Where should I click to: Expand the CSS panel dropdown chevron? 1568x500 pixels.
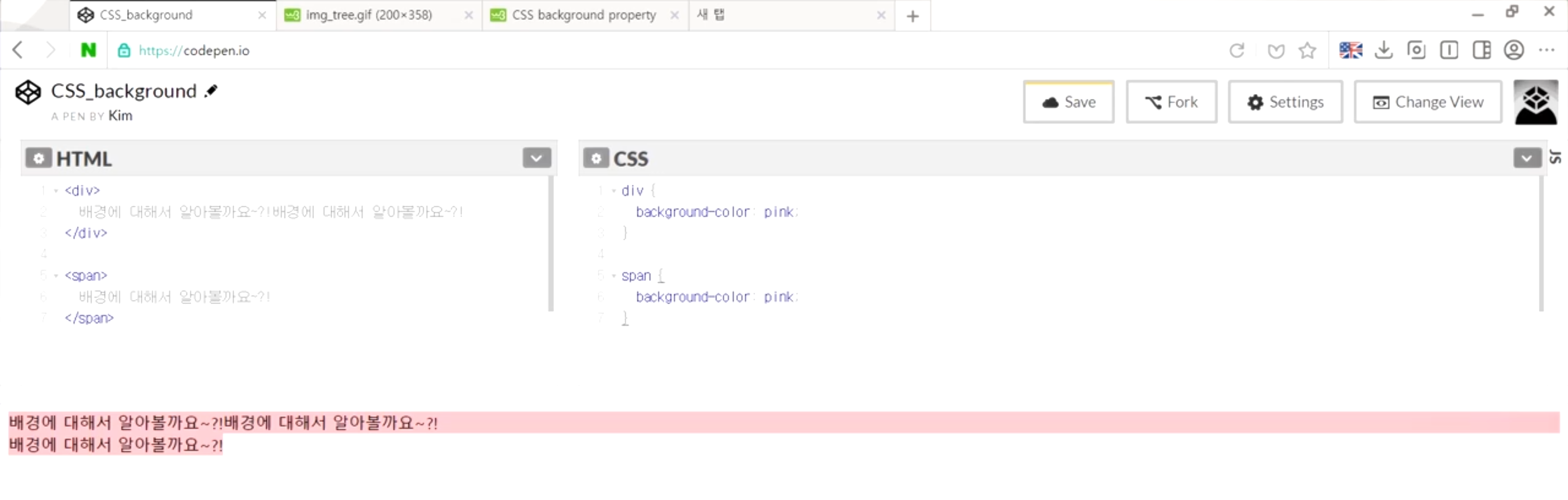1527,158
